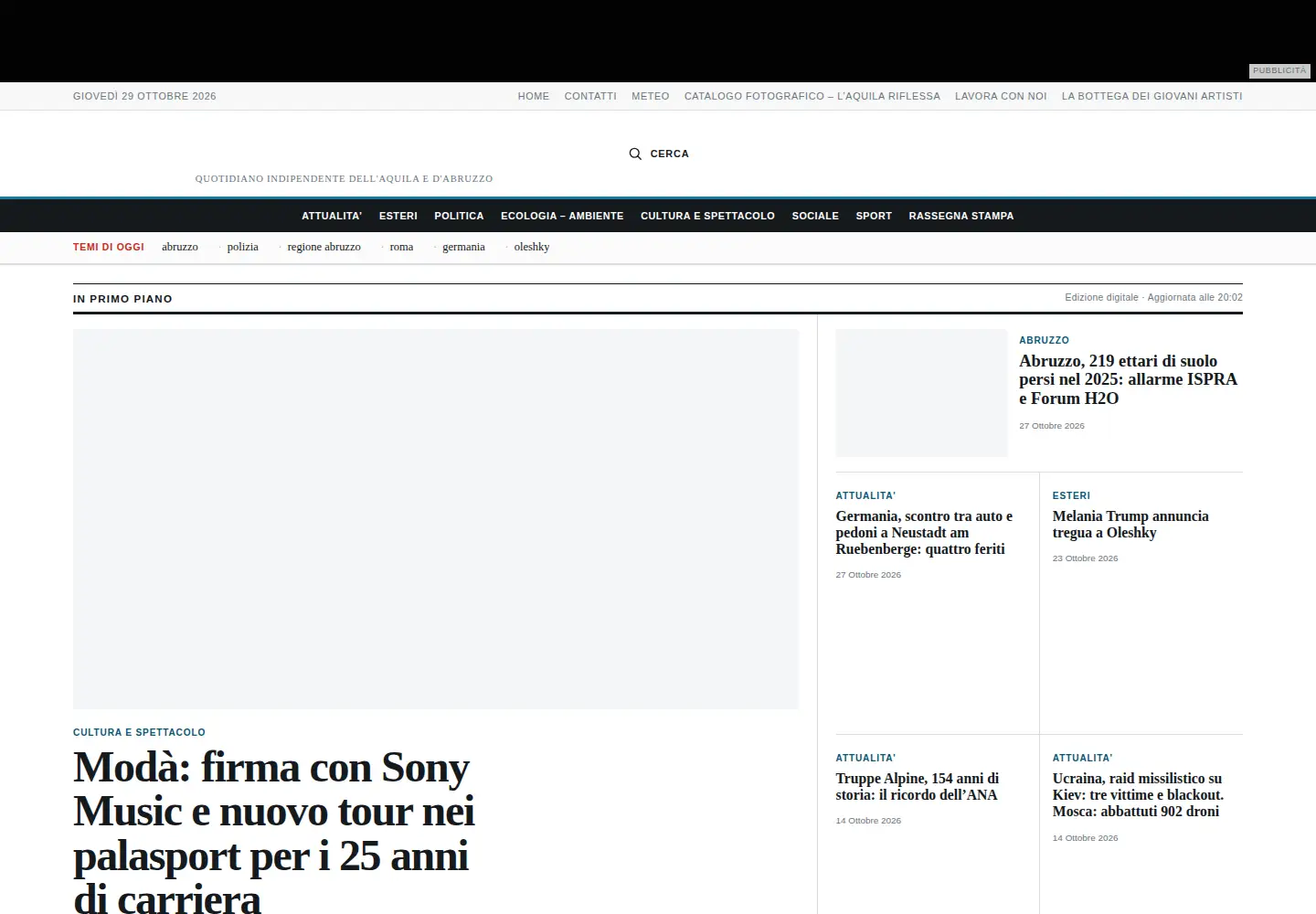Click 'Quotidiano indipendente dell'Aquila e d'Abruzzo' tagline

pyautogui.click(x=344, y=178)
